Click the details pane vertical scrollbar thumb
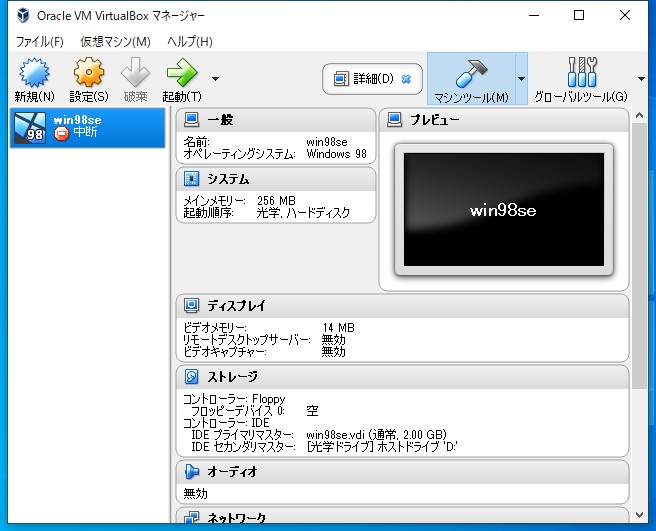 coord(639,256)
